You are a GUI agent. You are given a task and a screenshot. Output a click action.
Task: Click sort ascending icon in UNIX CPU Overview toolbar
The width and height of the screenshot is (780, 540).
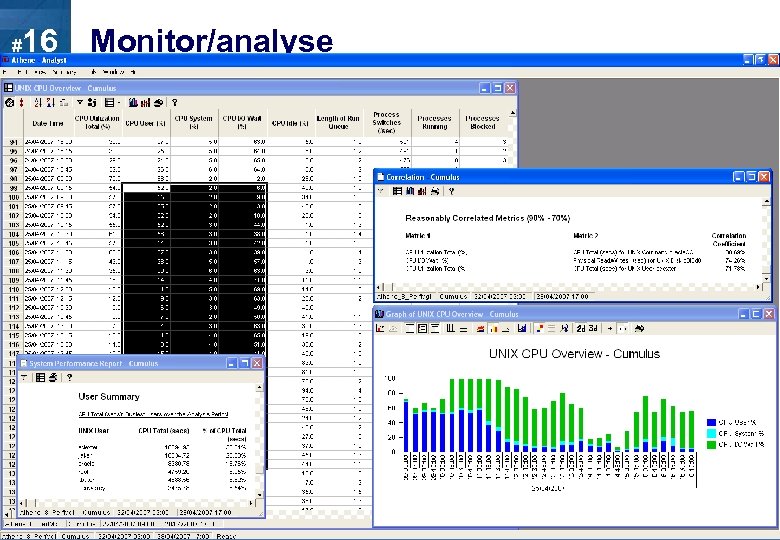(x=38, y=102)
